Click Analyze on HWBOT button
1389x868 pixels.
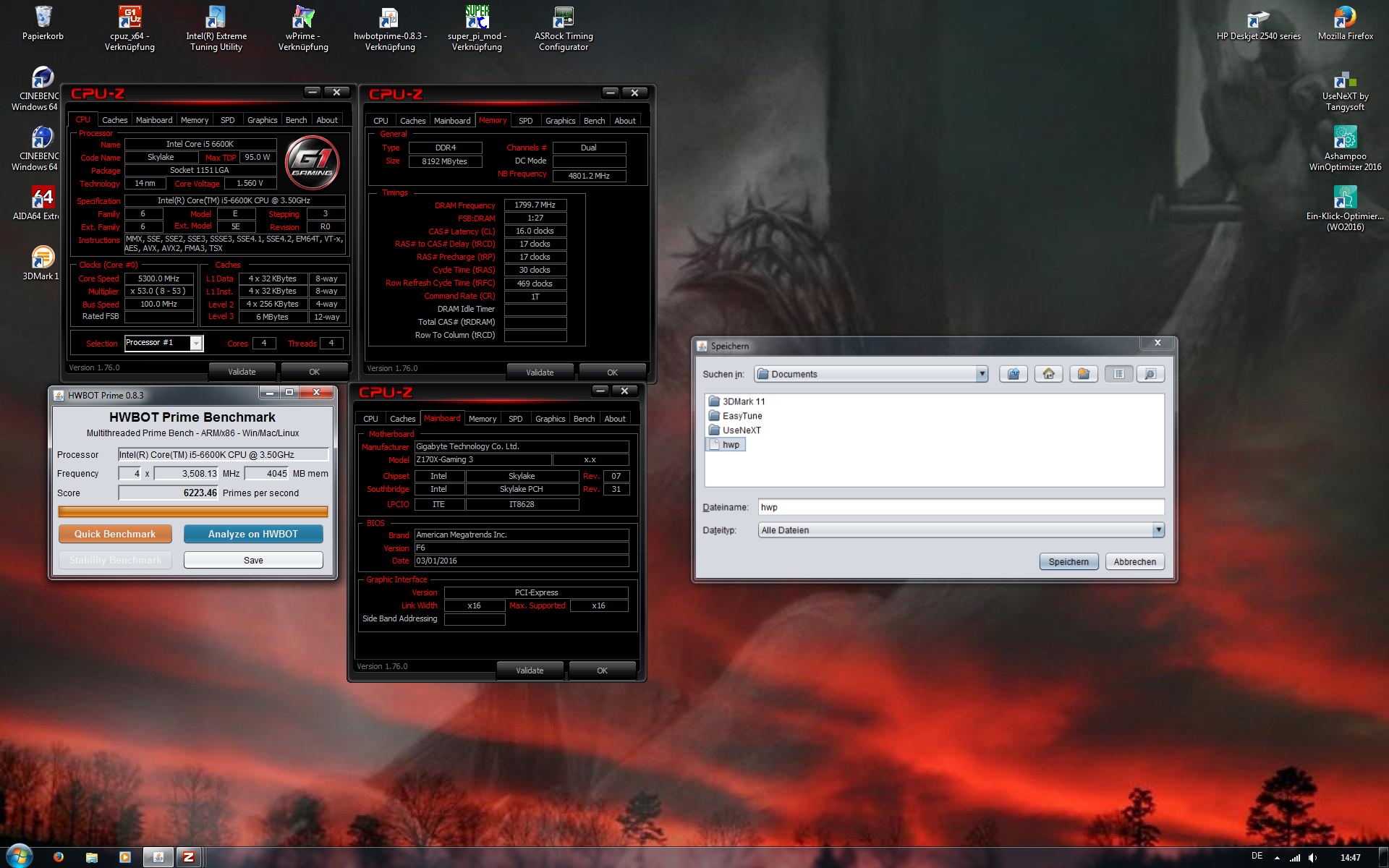253,534
